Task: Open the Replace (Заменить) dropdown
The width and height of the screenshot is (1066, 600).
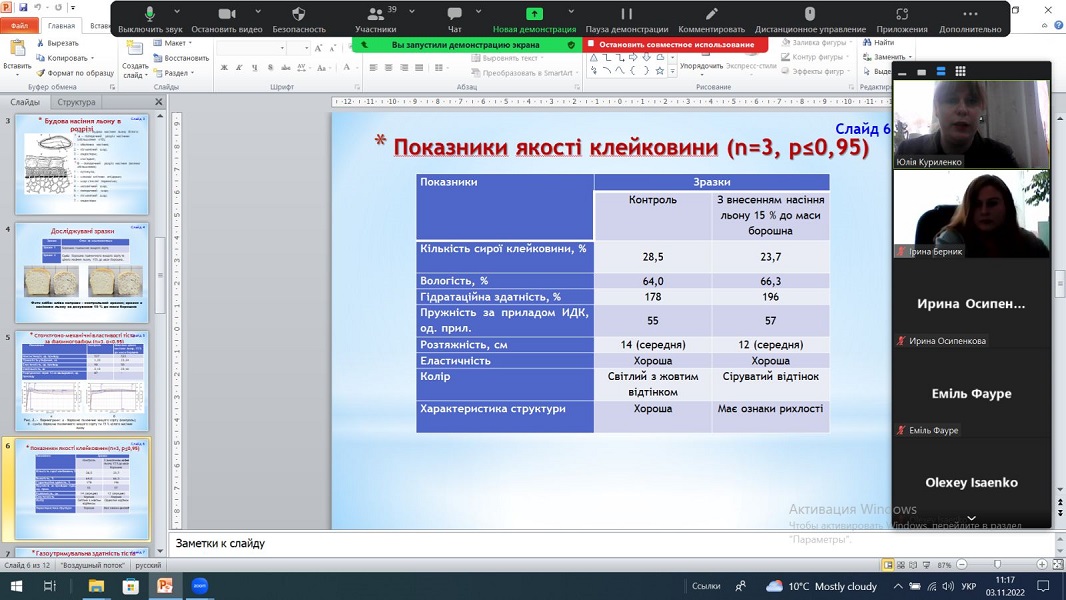Action: [887, 57]
